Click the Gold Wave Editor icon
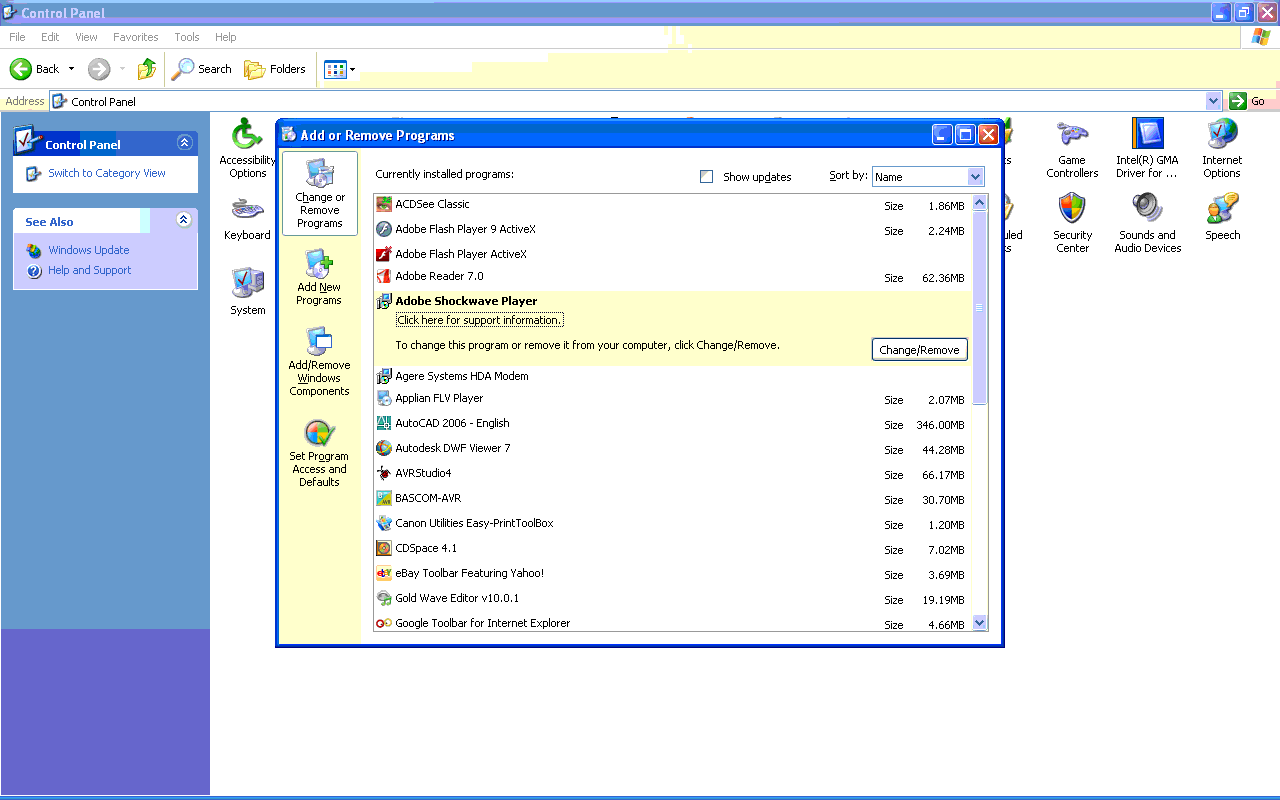This screenshot has height=800, width=1280. click(x=384, y=598)
